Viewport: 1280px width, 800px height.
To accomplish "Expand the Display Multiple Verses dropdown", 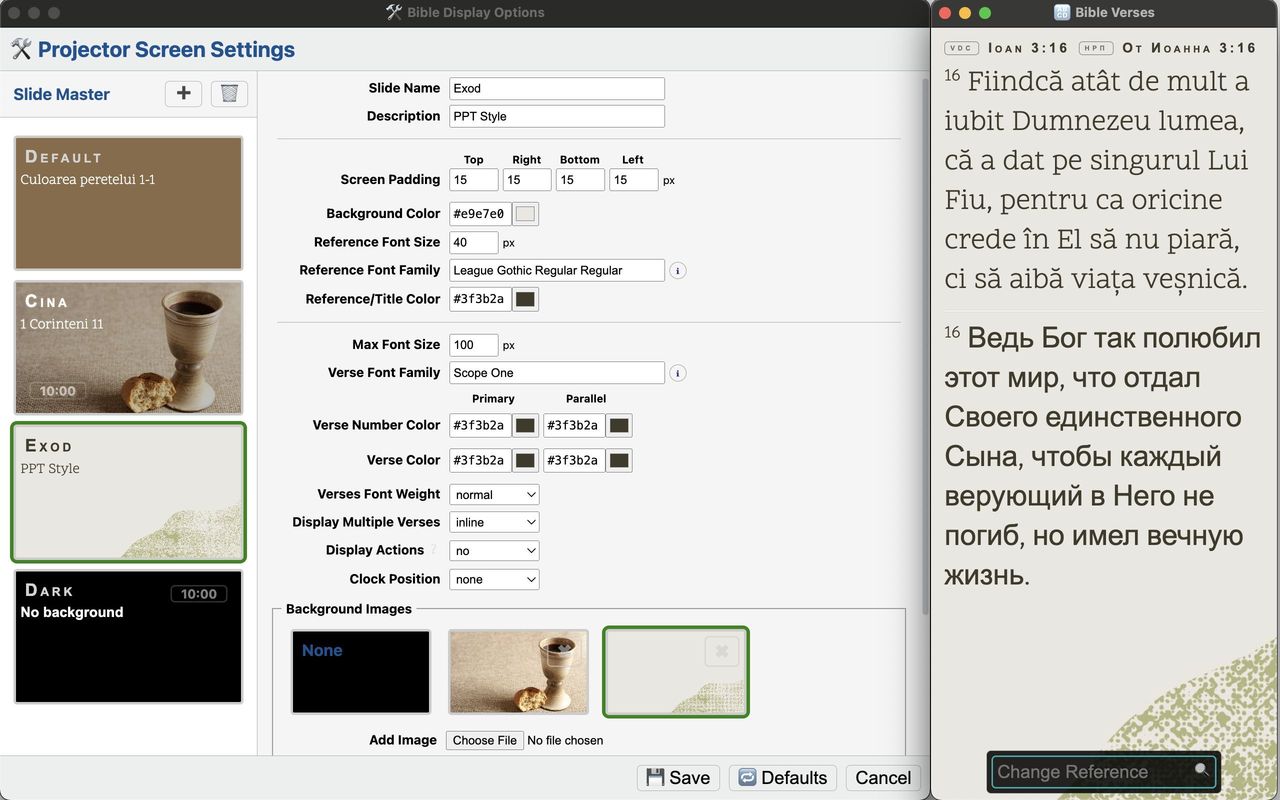I will click(494, 522).
